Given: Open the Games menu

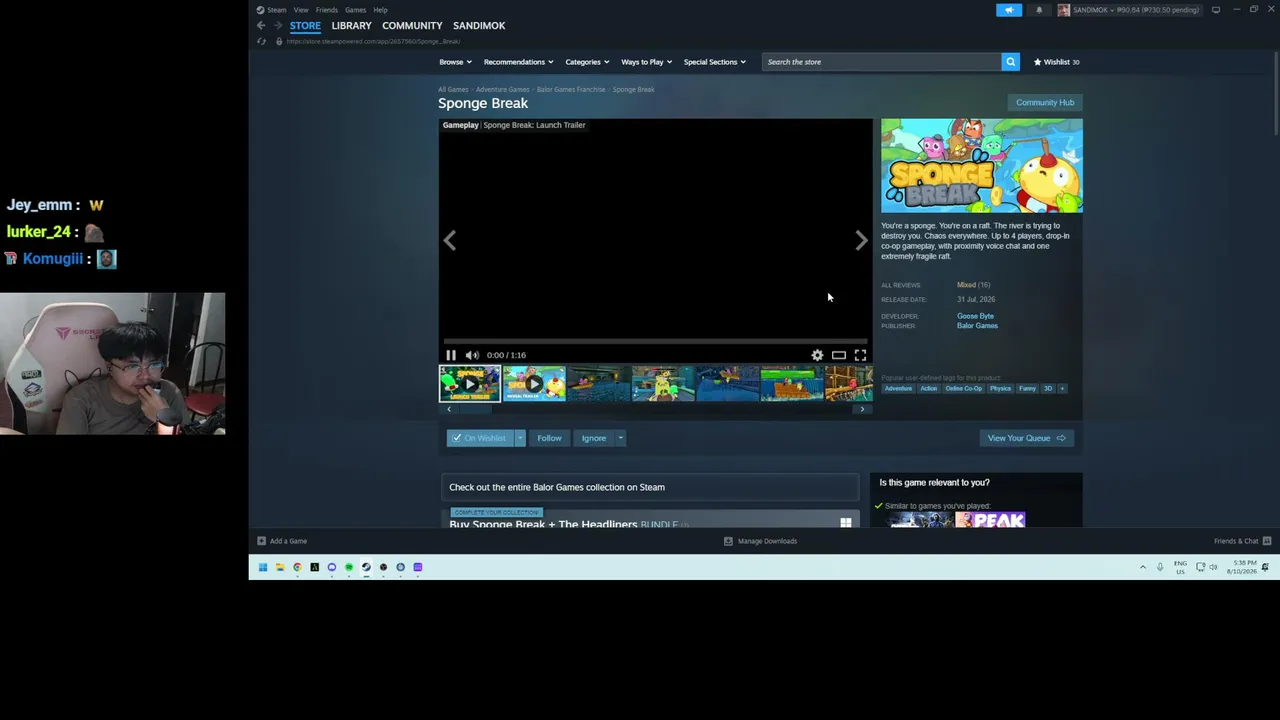Looking at the screenshot, I should pos(355,10).
